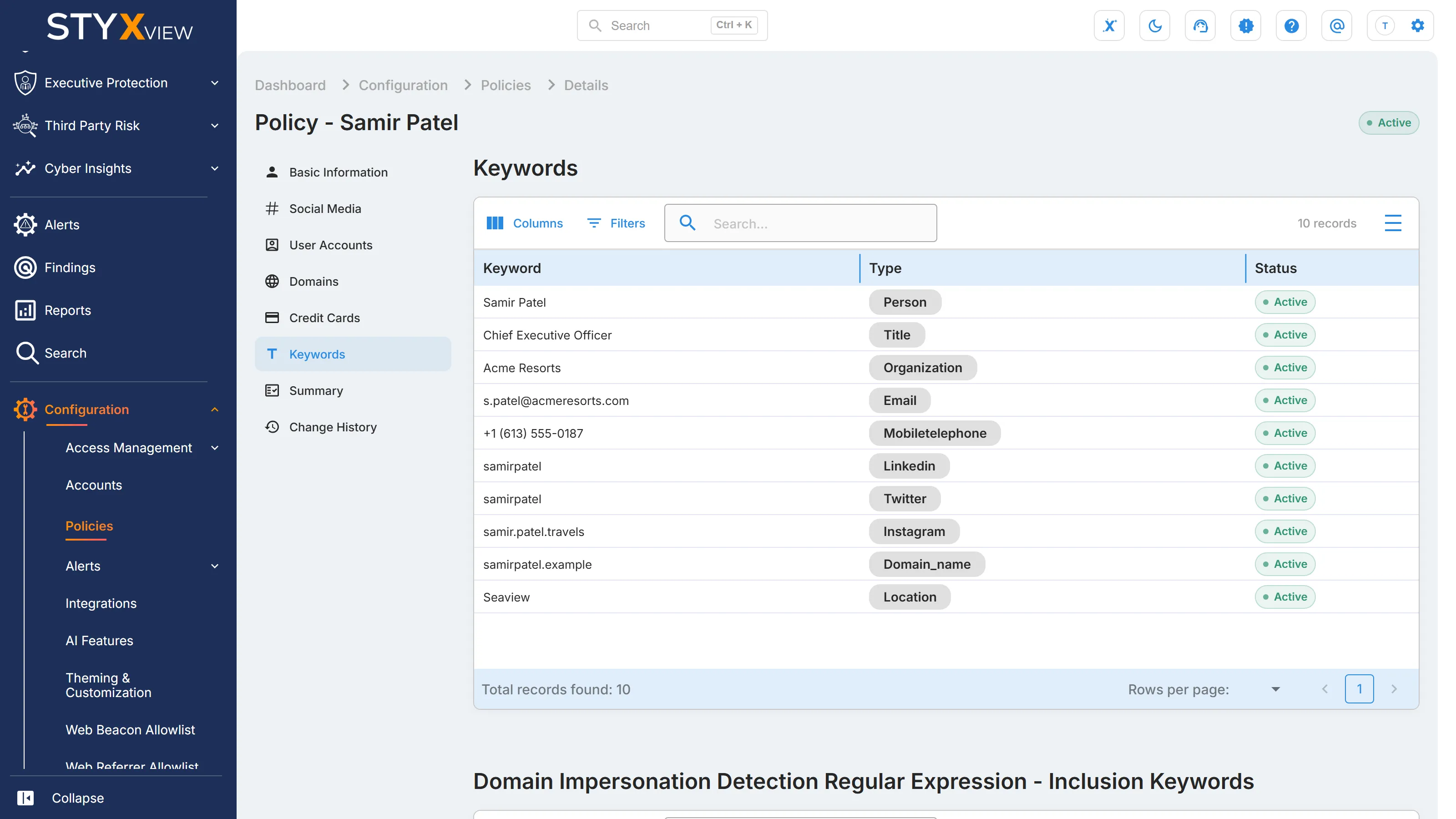
Task: Click the Collapse sidebar arrow icon
Action: point(25,798)
